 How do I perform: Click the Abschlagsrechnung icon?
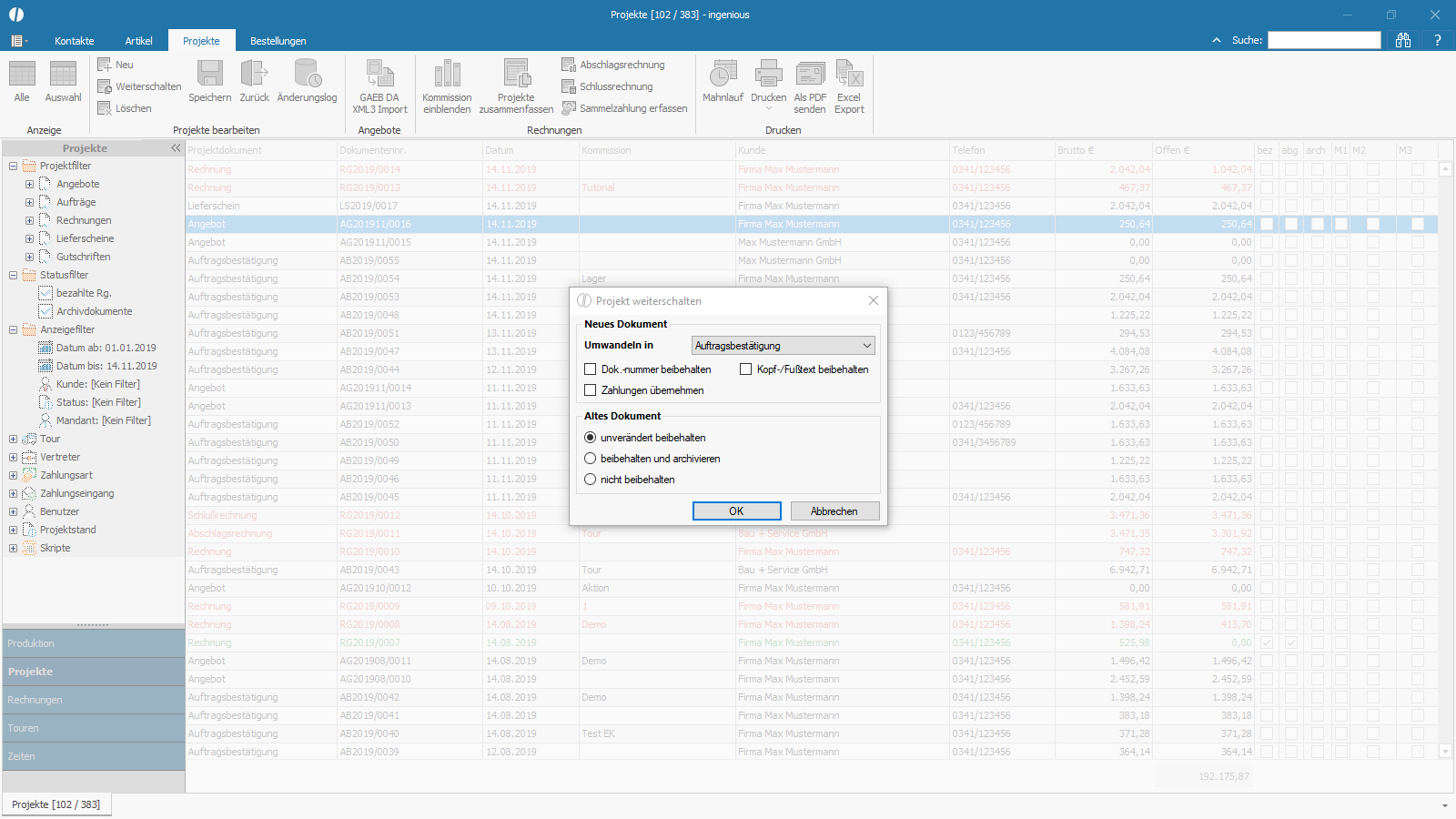coord(569,65)
